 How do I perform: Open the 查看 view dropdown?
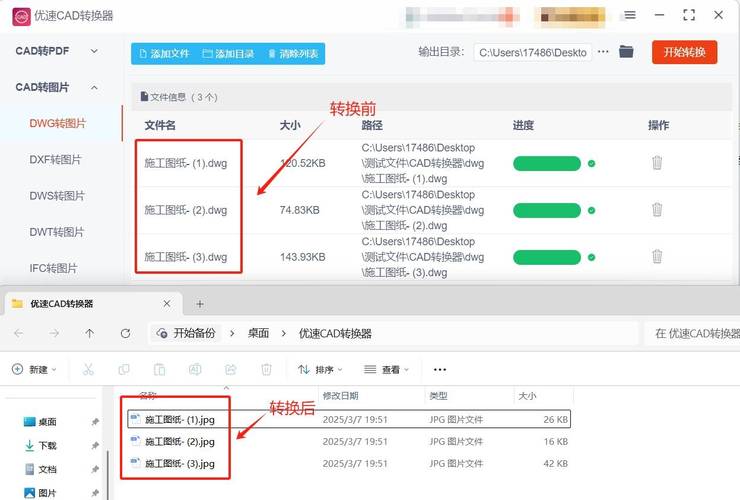coord(387,369)
